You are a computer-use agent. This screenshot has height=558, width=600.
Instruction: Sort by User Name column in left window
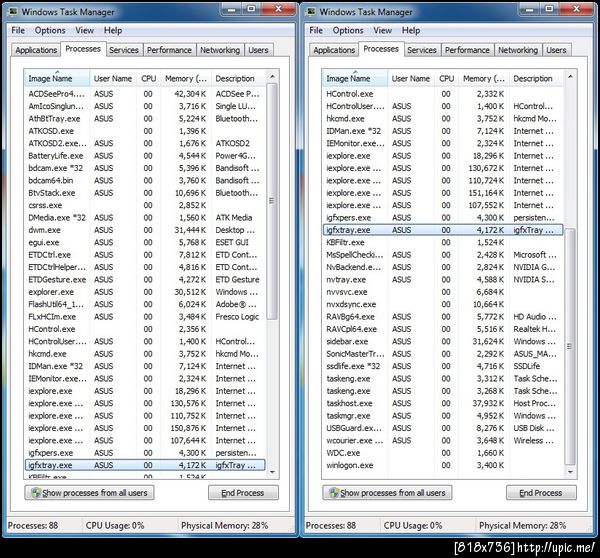point(113,78)
